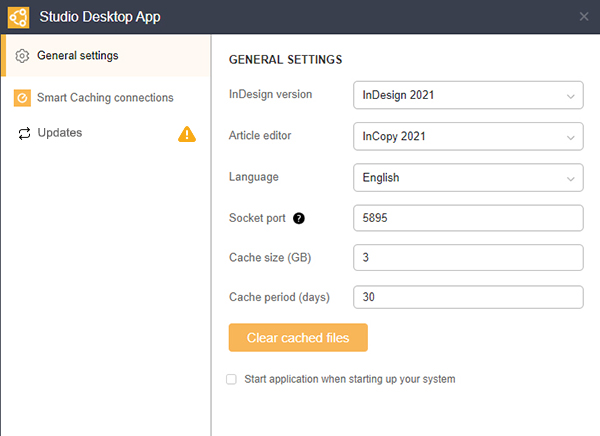Click the Studio Desktop App window title
The width and height of the screenshot is (600, 436).
coord(100,16)
